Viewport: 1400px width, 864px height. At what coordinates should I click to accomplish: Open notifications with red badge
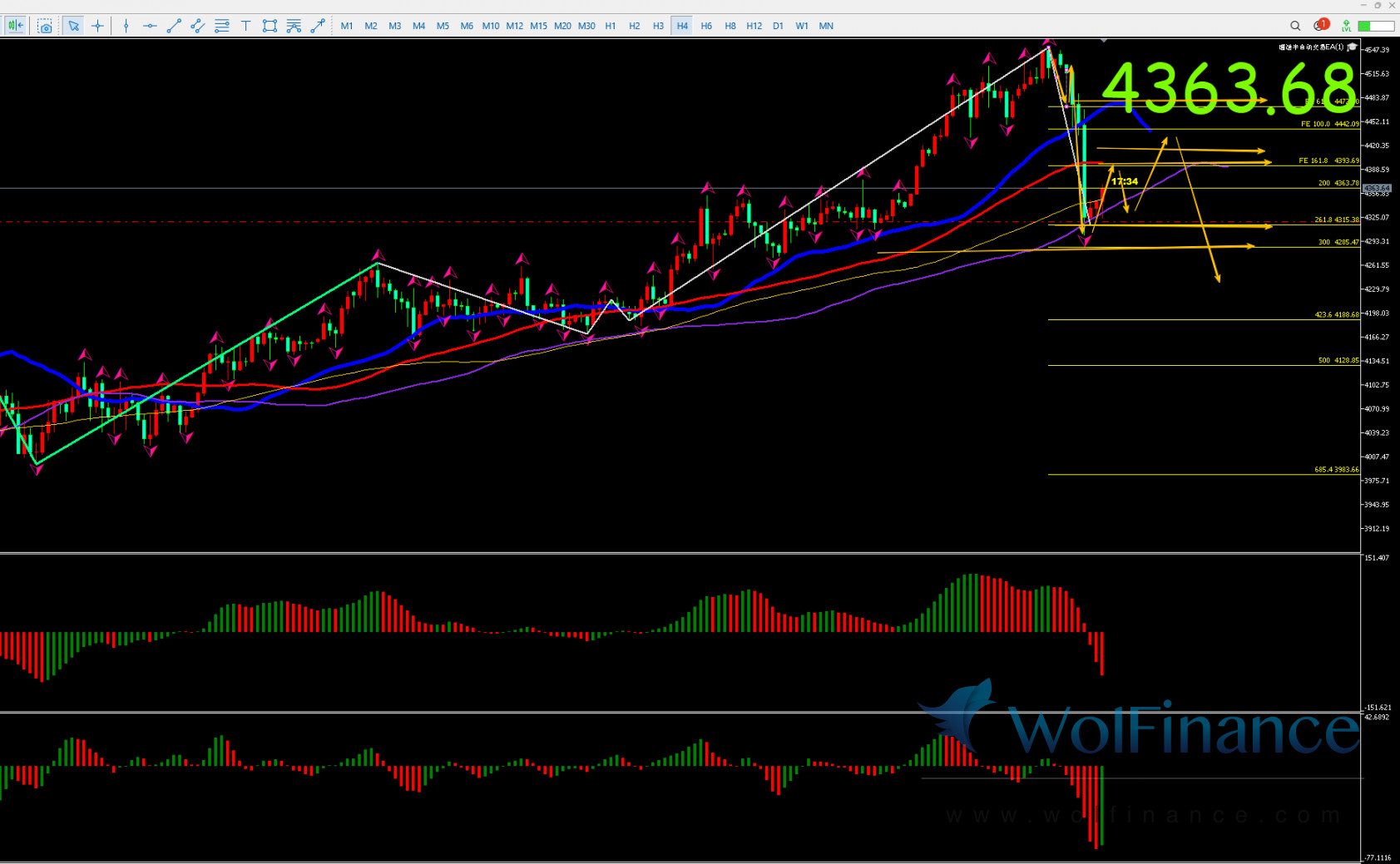pos(1320,25)
